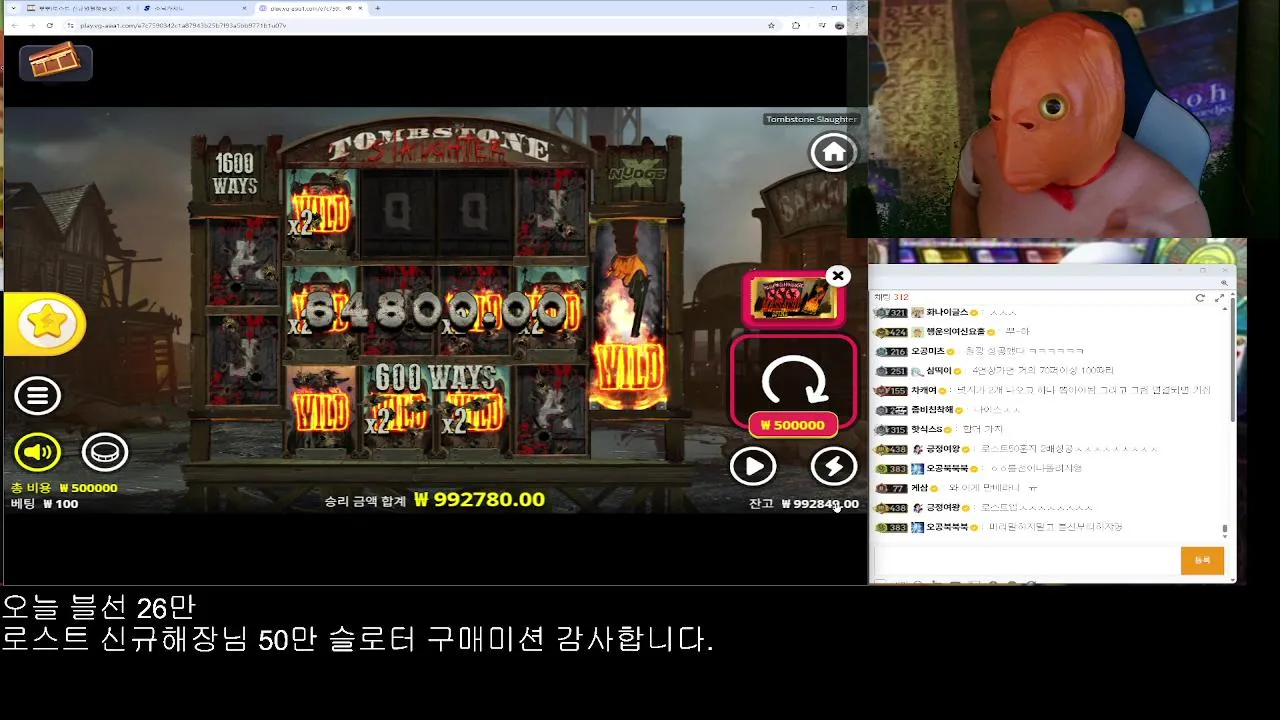
Task: Bookmark page with star in address bar
Action: pyautogui.click(x=771, y=25)
